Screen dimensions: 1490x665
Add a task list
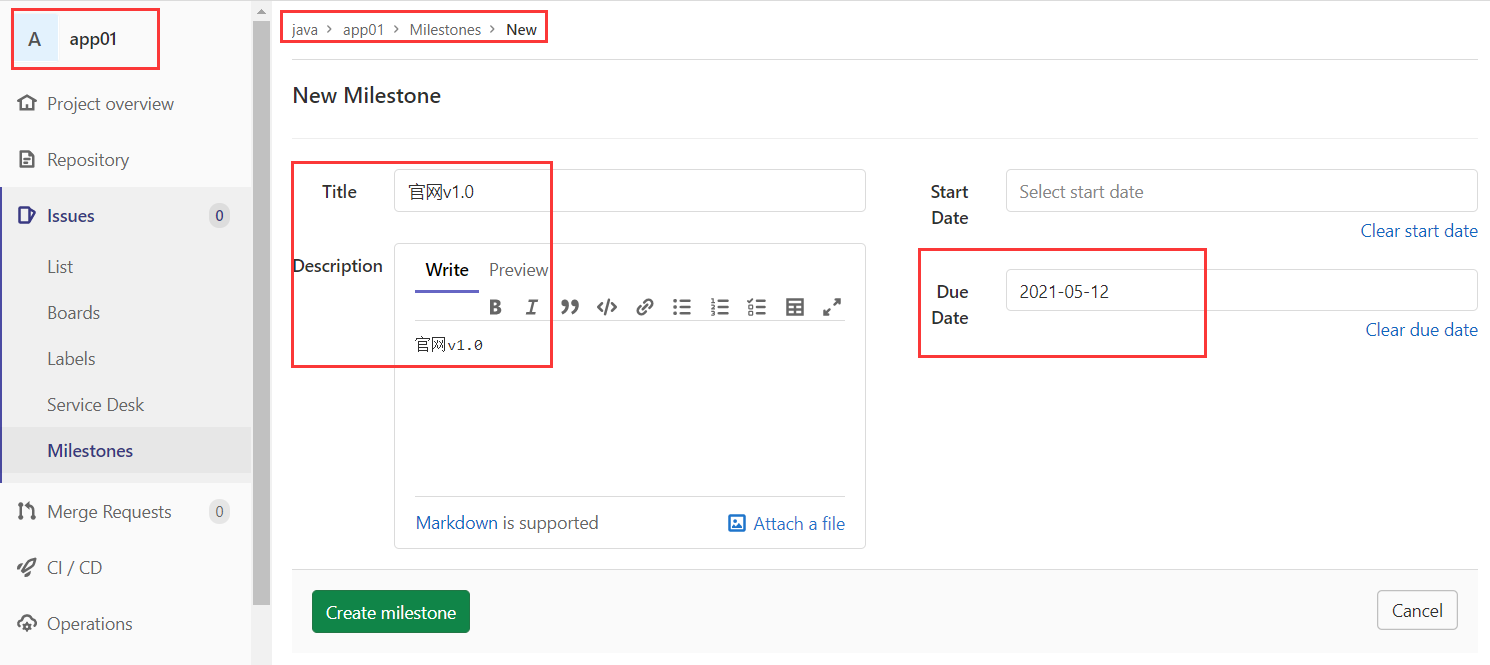tap(757, 307)
